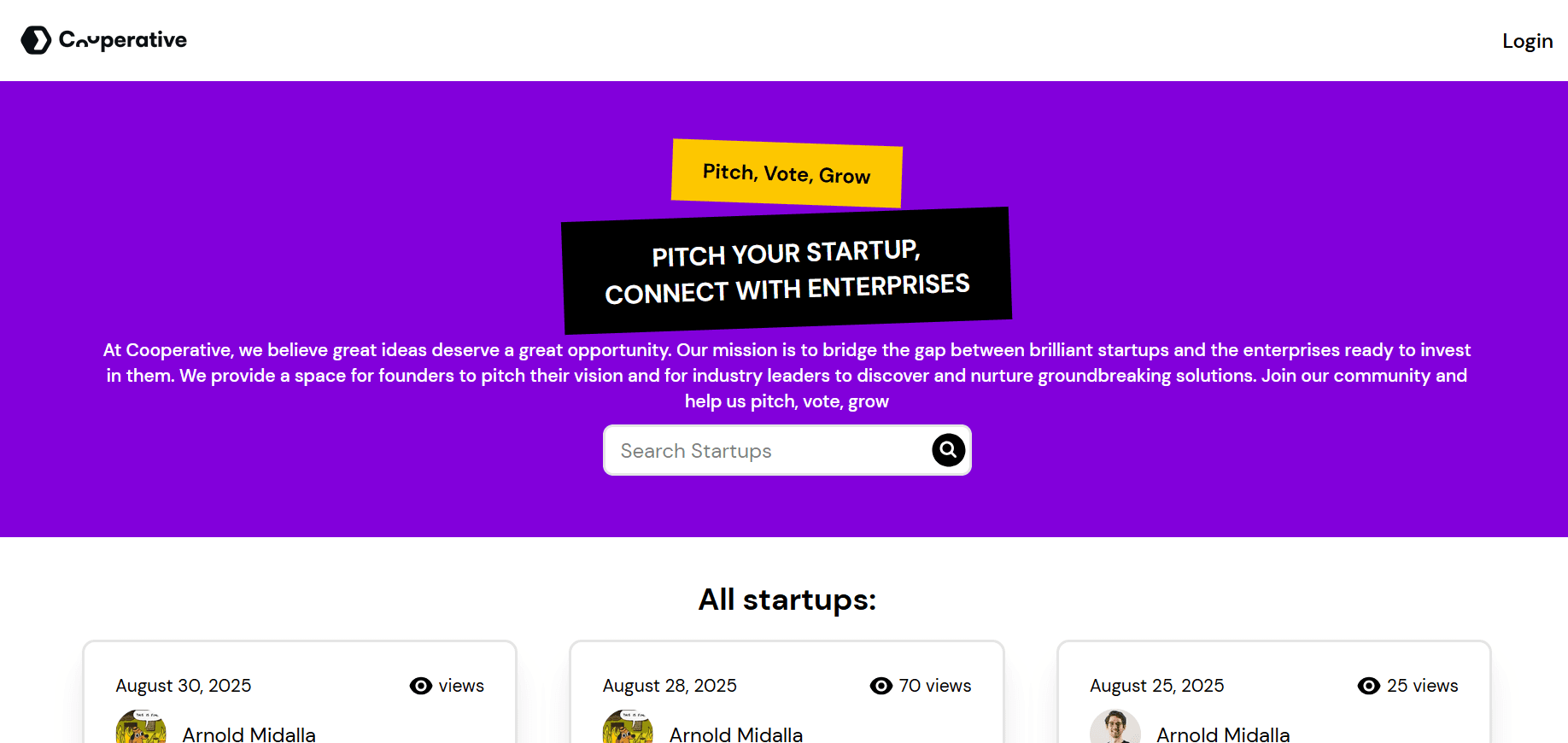Click Arnold Midalla on the August 28 card

click(x=735, y=734)
